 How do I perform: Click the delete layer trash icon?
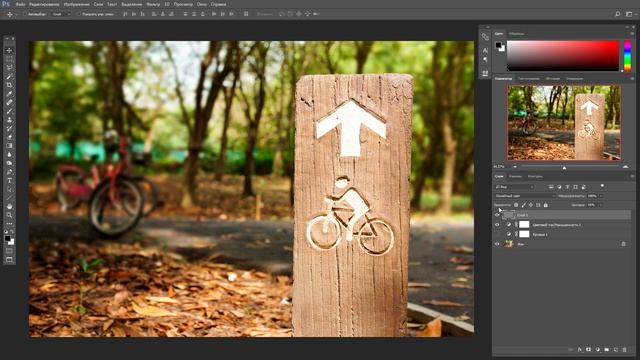click(624, 350)
